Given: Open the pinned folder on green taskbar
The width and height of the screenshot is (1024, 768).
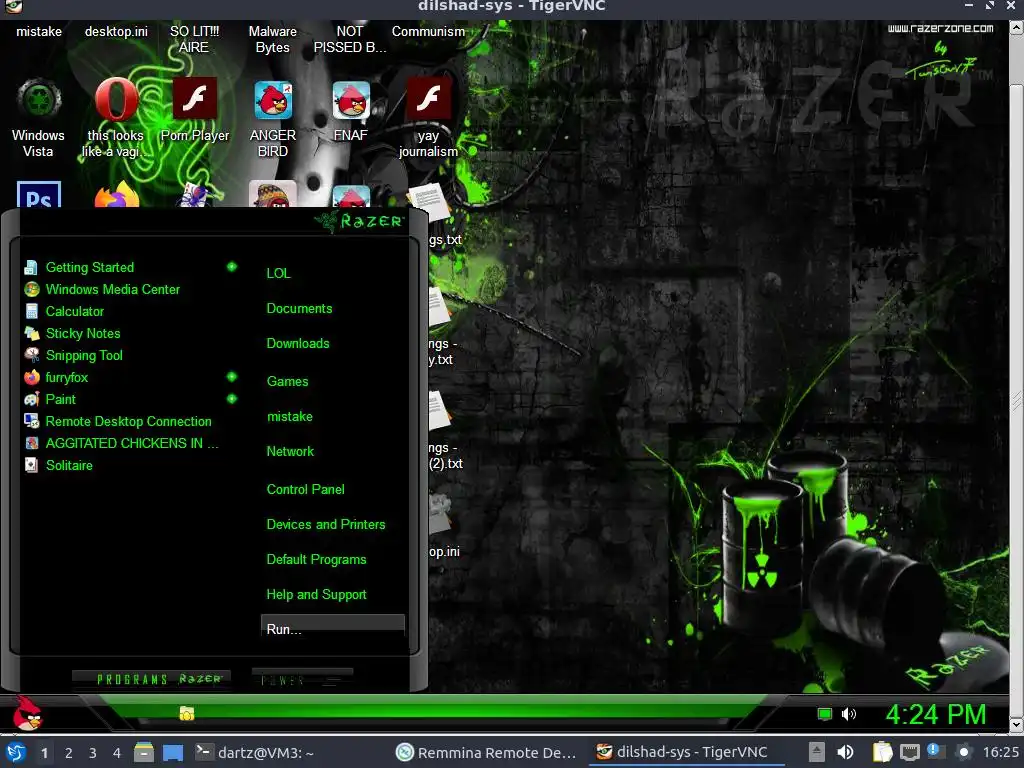Looking at the screenshot, I should 187,713.
